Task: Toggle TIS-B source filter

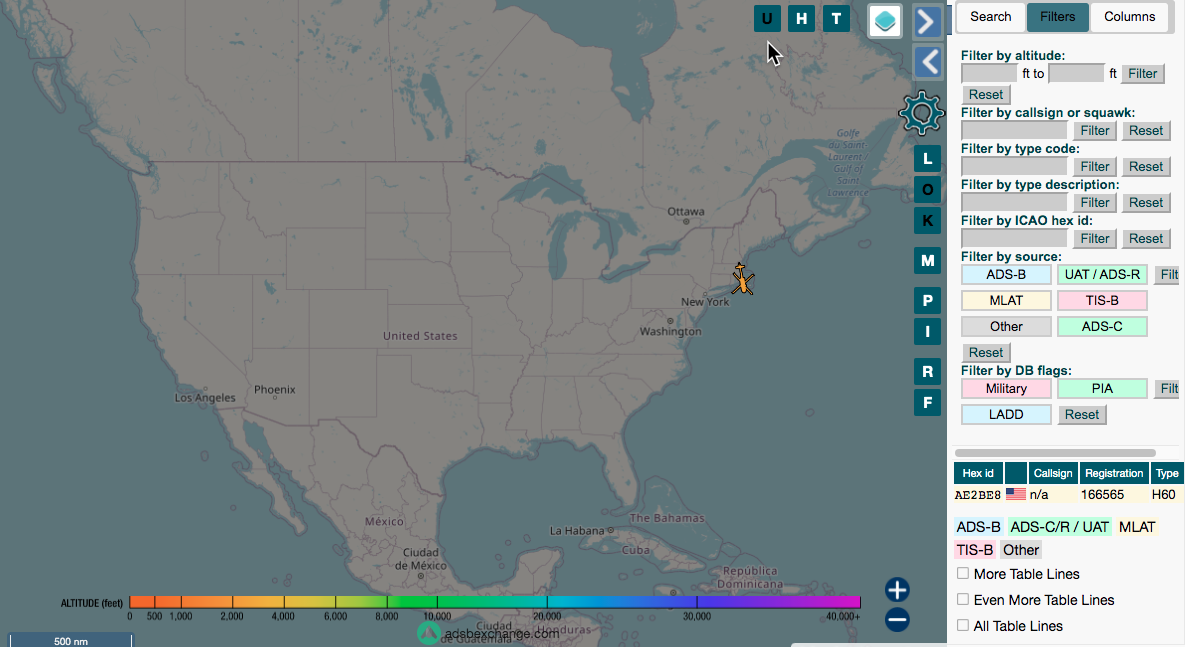Action: point(1102,300)
